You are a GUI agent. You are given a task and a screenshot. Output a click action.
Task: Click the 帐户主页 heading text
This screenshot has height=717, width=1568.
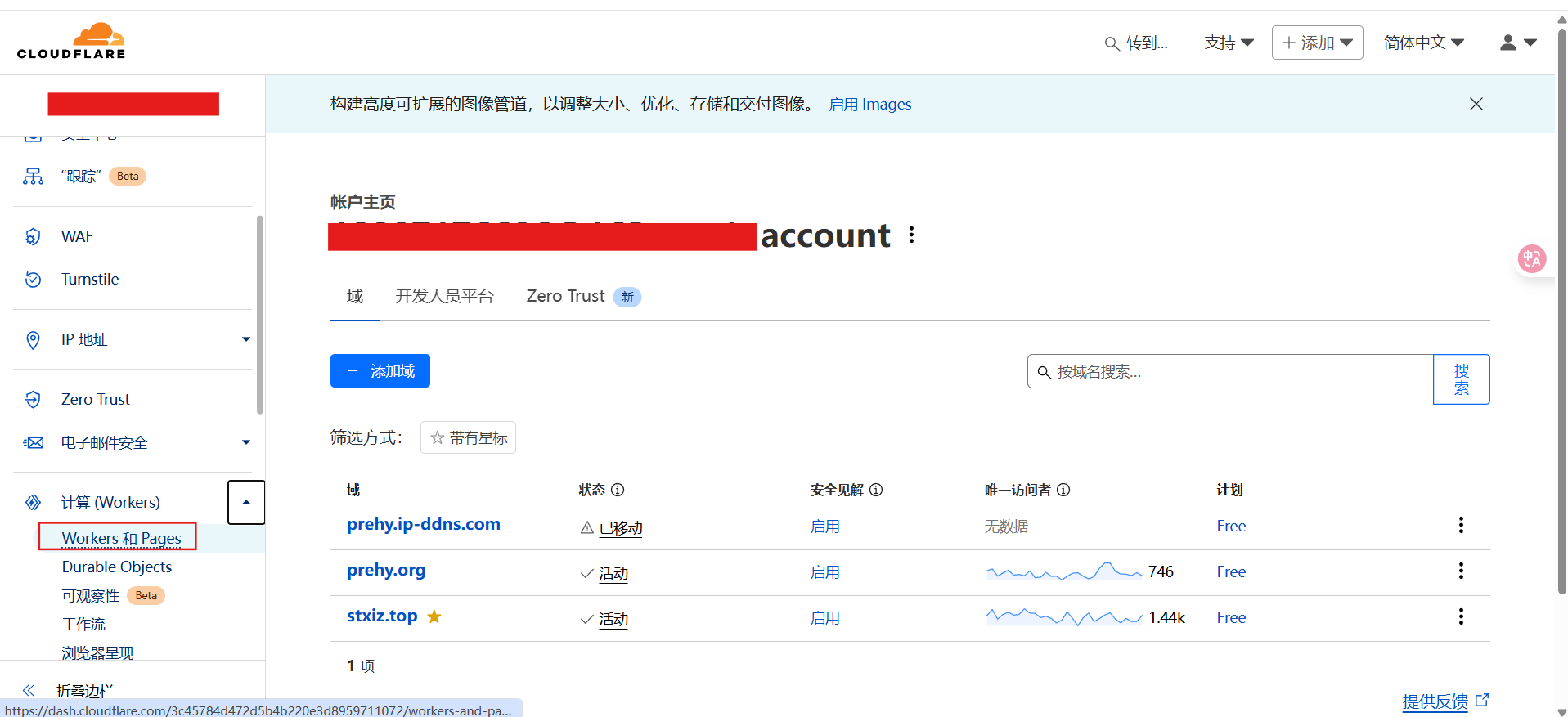point(363,202)
